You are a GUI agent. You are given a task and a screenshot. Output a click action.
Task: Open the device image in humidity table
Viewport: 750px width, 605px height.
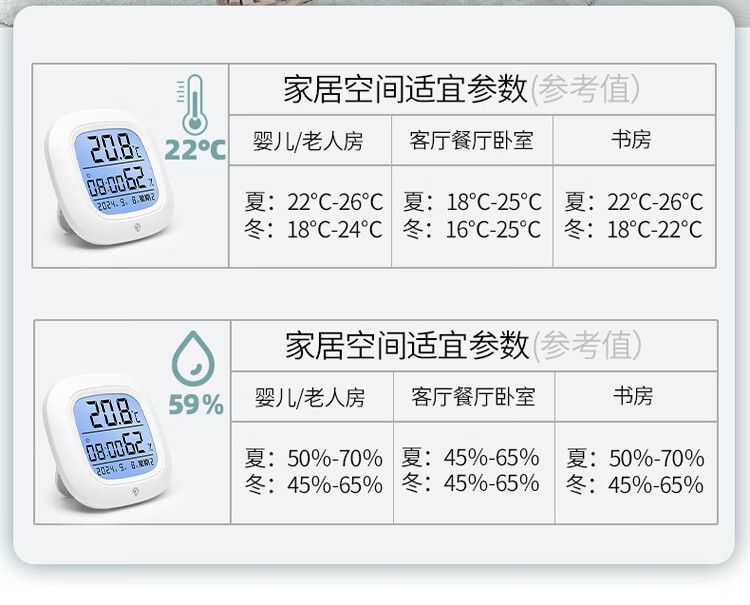click(110, 436)
